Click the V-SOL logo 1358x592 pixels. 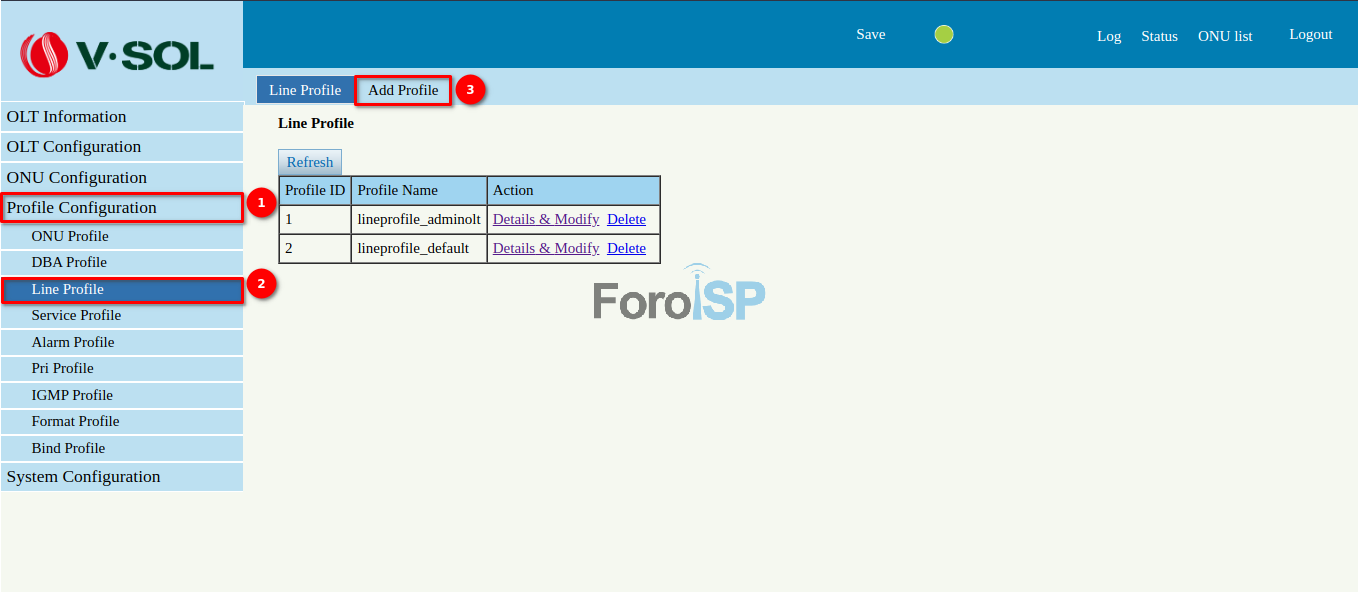click(x=118, y=52)
